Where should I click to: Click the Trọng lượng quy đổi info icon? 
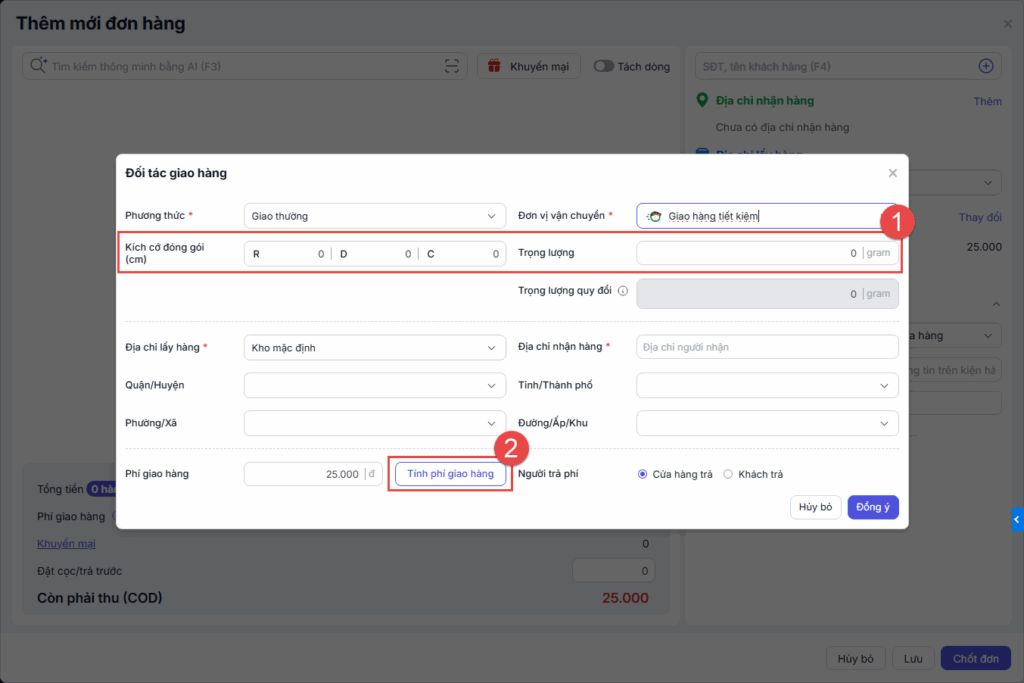coord(622,293)
